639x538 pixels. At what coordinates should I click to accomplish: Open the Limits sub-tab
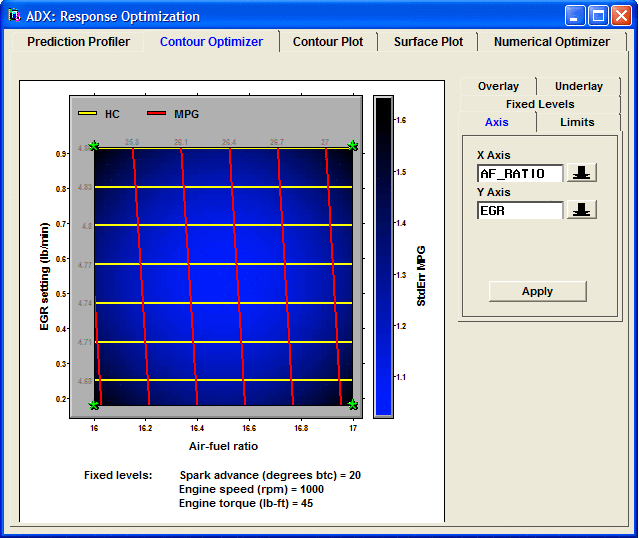577,122
